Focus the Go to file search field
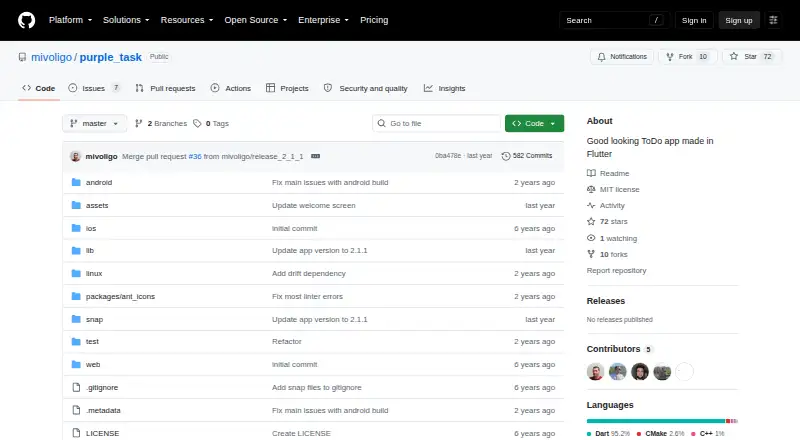Viewport: 800px width, 440px height. (436, 124)
